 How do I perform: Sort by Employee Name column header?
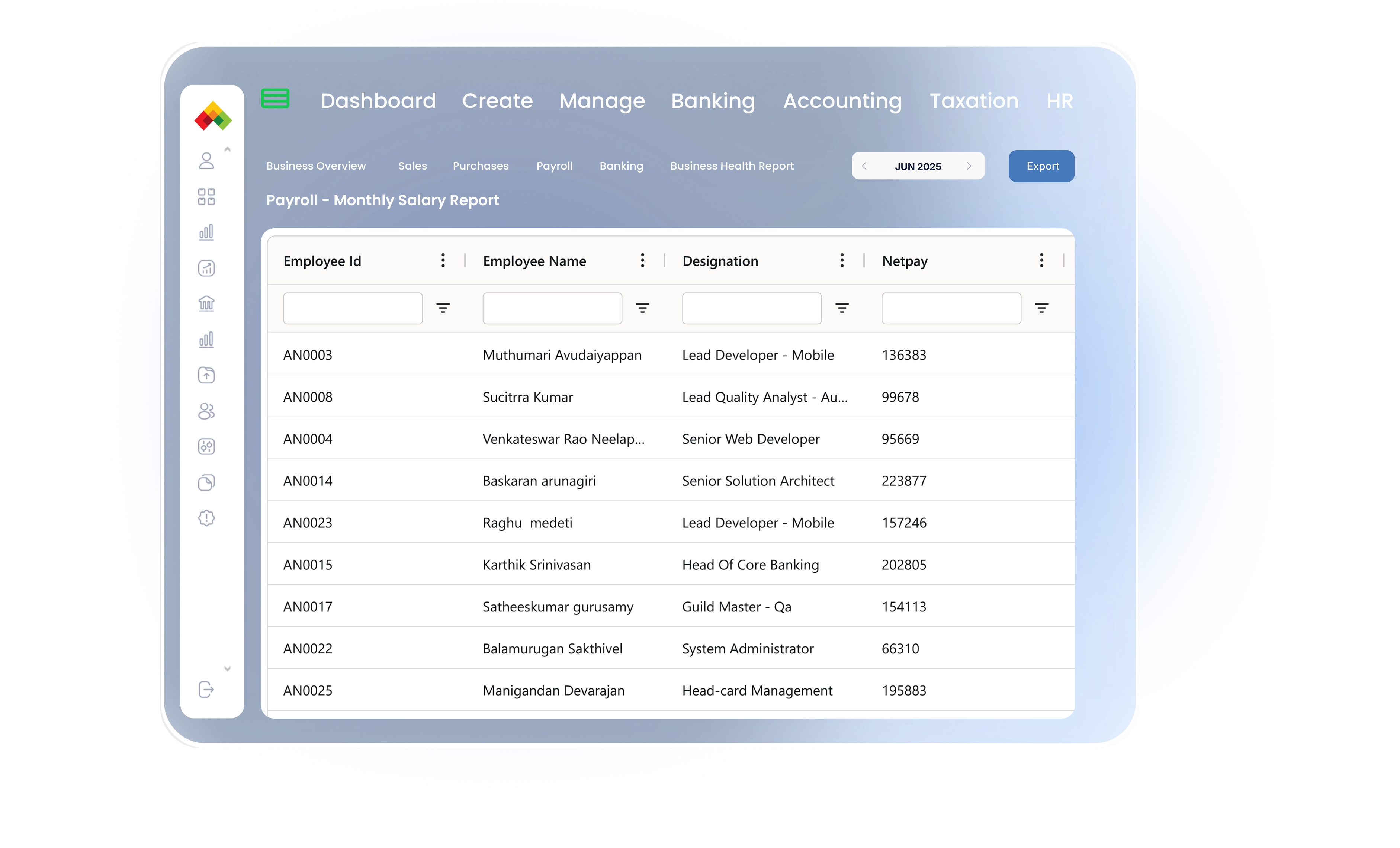534,261
